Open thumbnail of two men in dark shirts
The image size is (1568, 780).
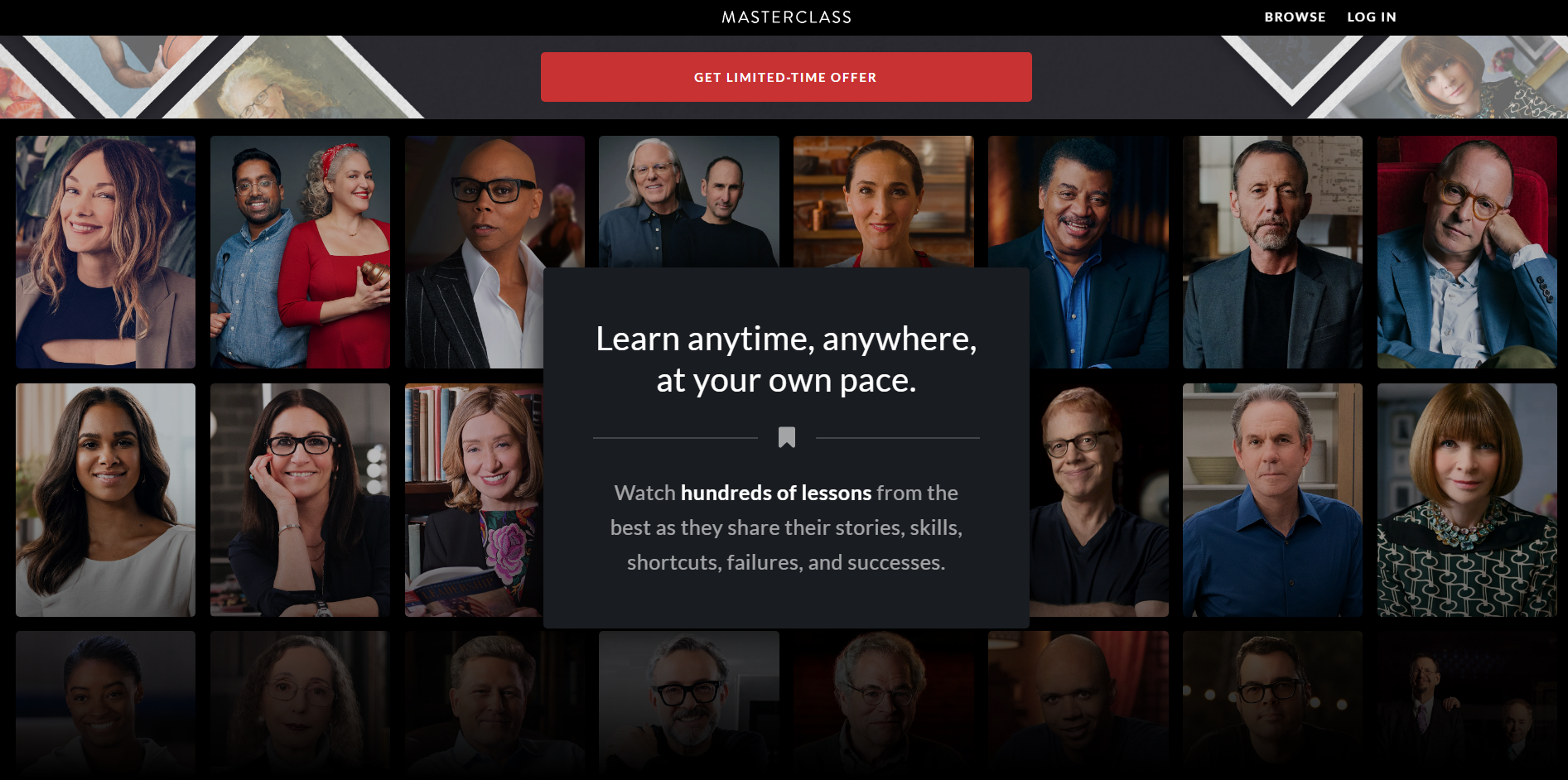click(x=689, y=201)
